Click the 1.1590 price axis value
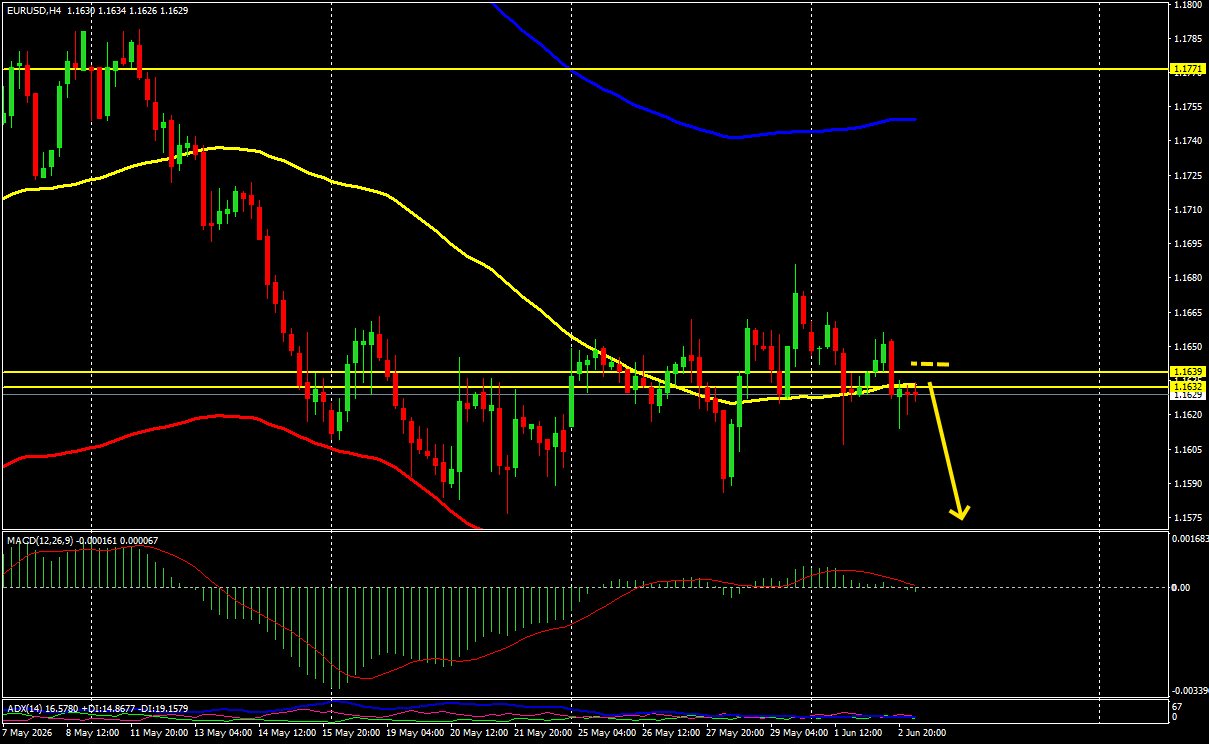 click(1189, 484)
